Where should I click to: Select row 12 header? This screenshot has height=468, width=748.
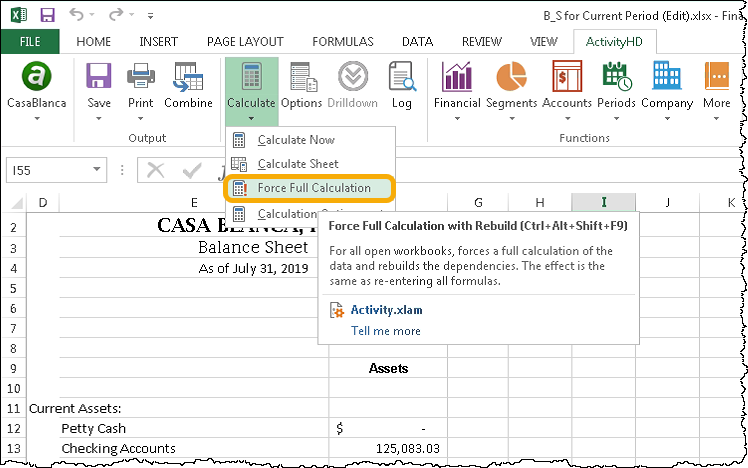coord(13,428)
